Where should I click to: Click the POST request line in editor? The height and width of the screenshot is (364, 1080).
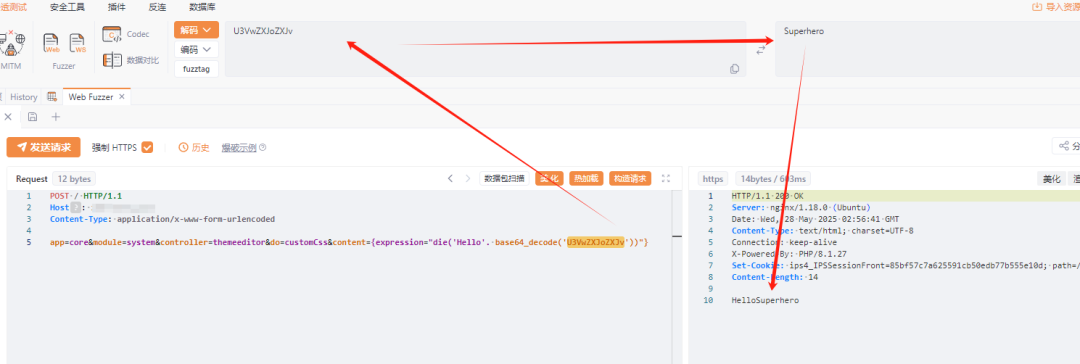pos(86,196)
